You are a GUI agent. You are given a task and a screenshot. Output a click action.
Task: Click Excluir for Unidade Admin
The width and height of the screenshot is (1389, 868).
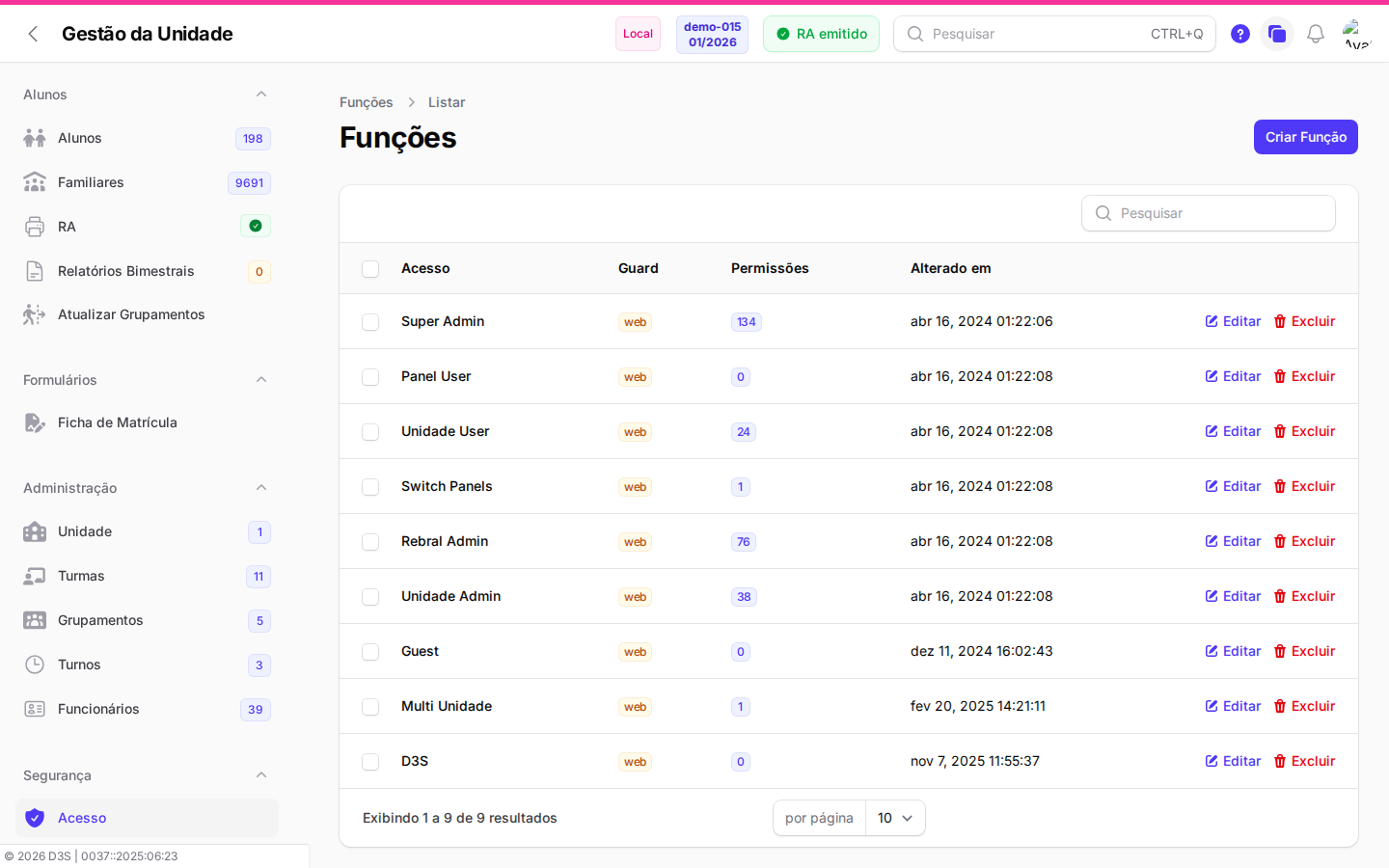click(x=1304, y=596)
